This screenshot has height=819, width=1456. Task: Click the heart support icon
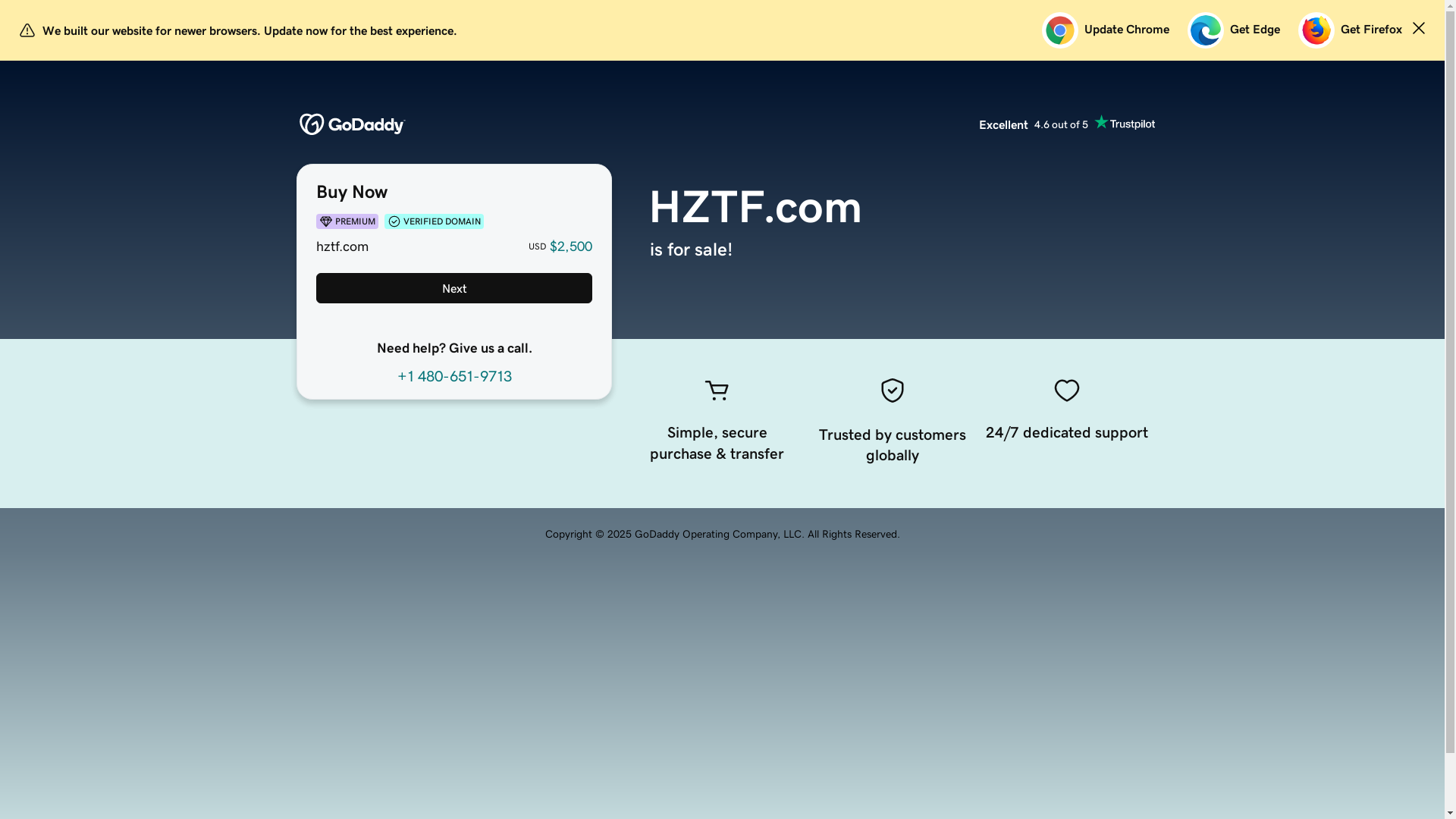coord(1066,391)
